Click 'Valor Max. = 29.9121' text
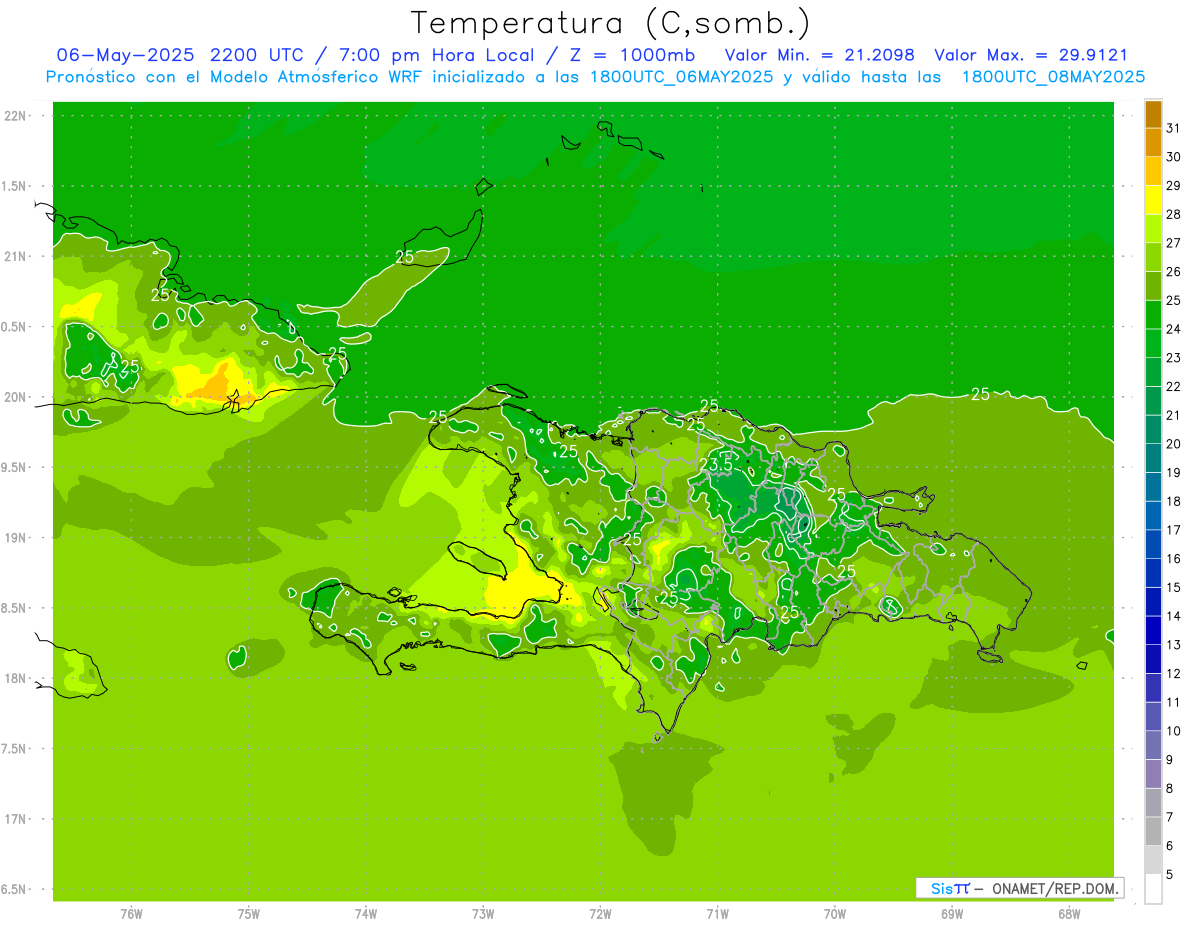 point(1031,55)
